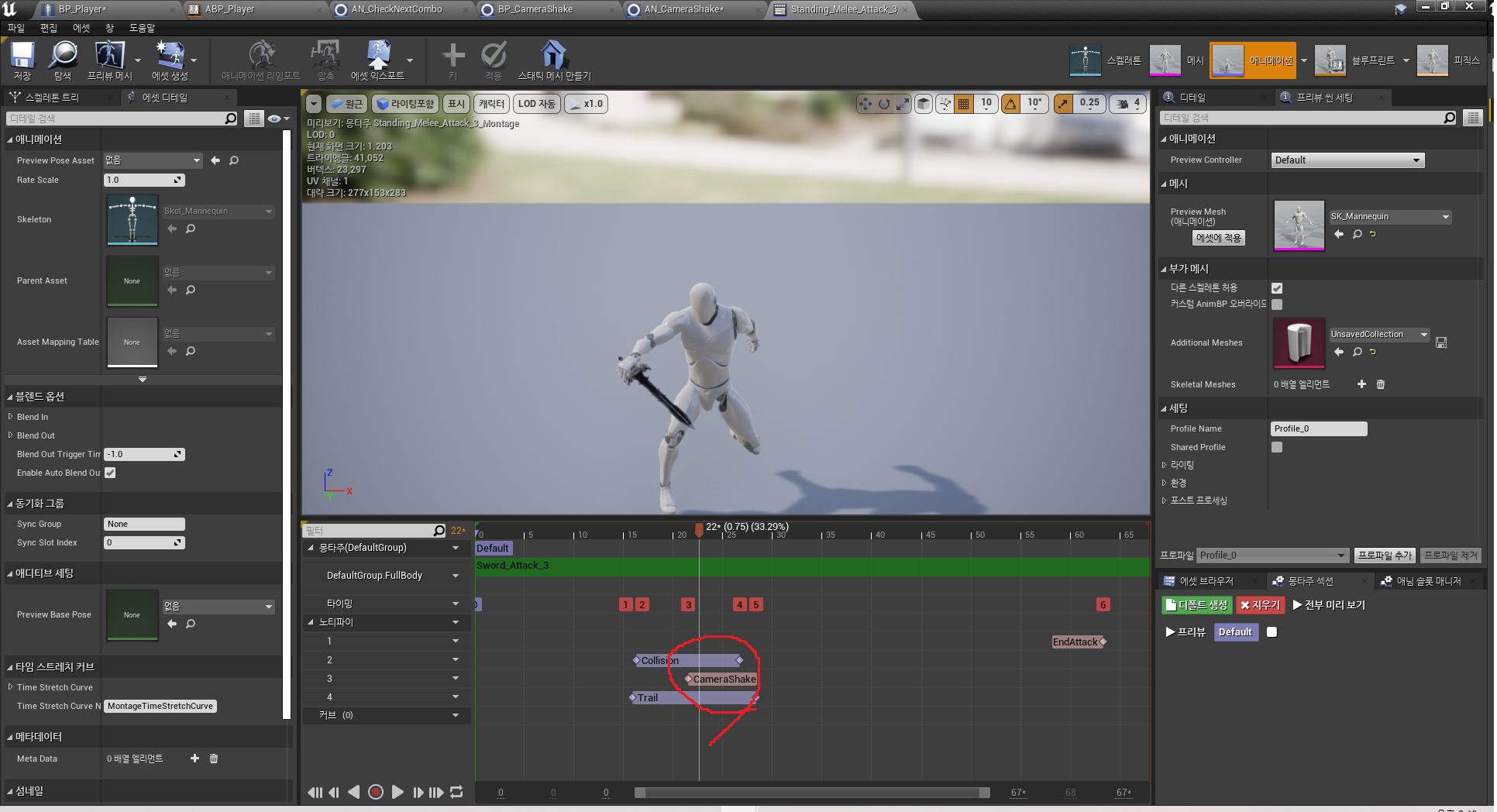Save the UnsavedCollection with disk icon
The width and height of the screenshot is (1497, 812).
(1441, 342)
